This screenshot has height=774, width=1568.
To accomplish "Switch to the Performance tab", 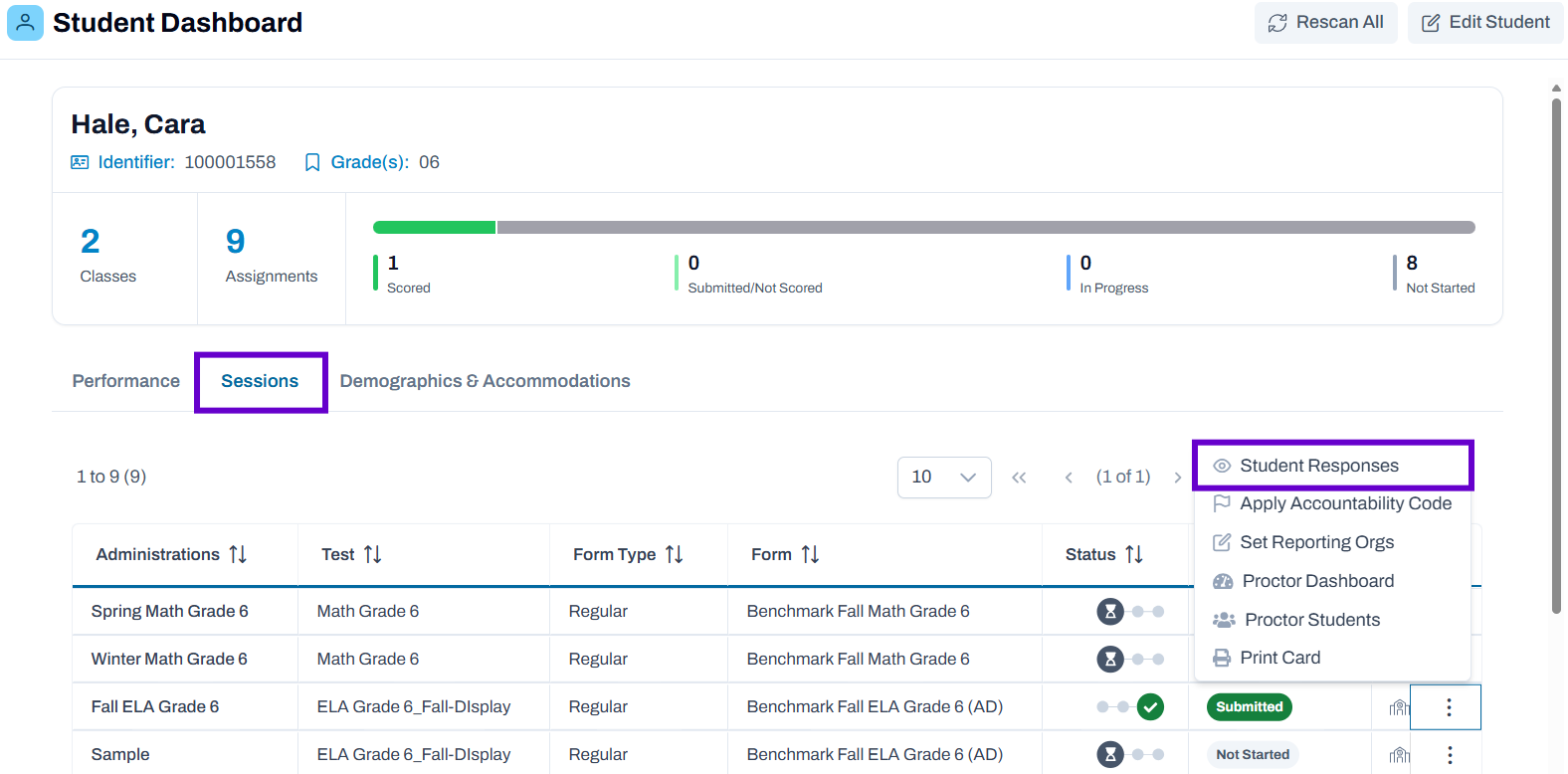I will (x=126, y=381).
